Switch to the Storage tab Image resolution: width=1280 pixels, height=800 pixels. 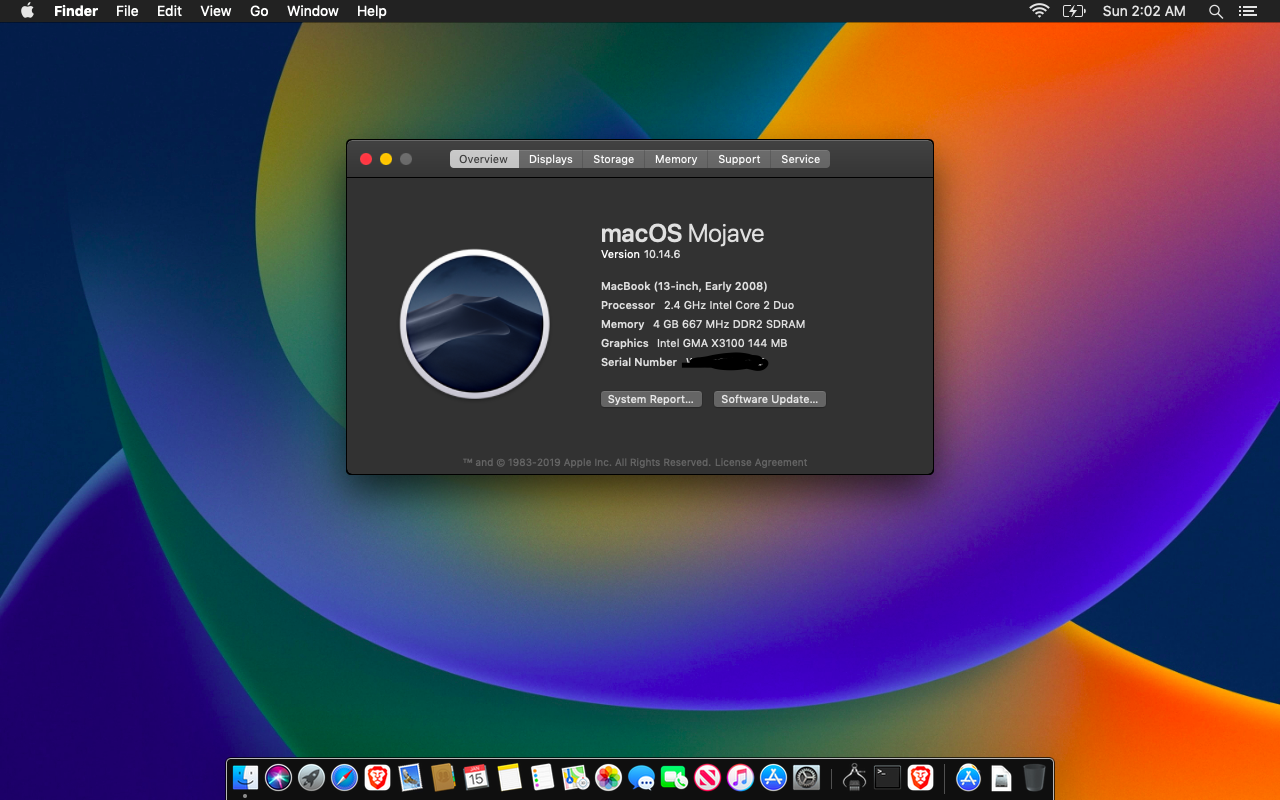click(x=614, y=159)
